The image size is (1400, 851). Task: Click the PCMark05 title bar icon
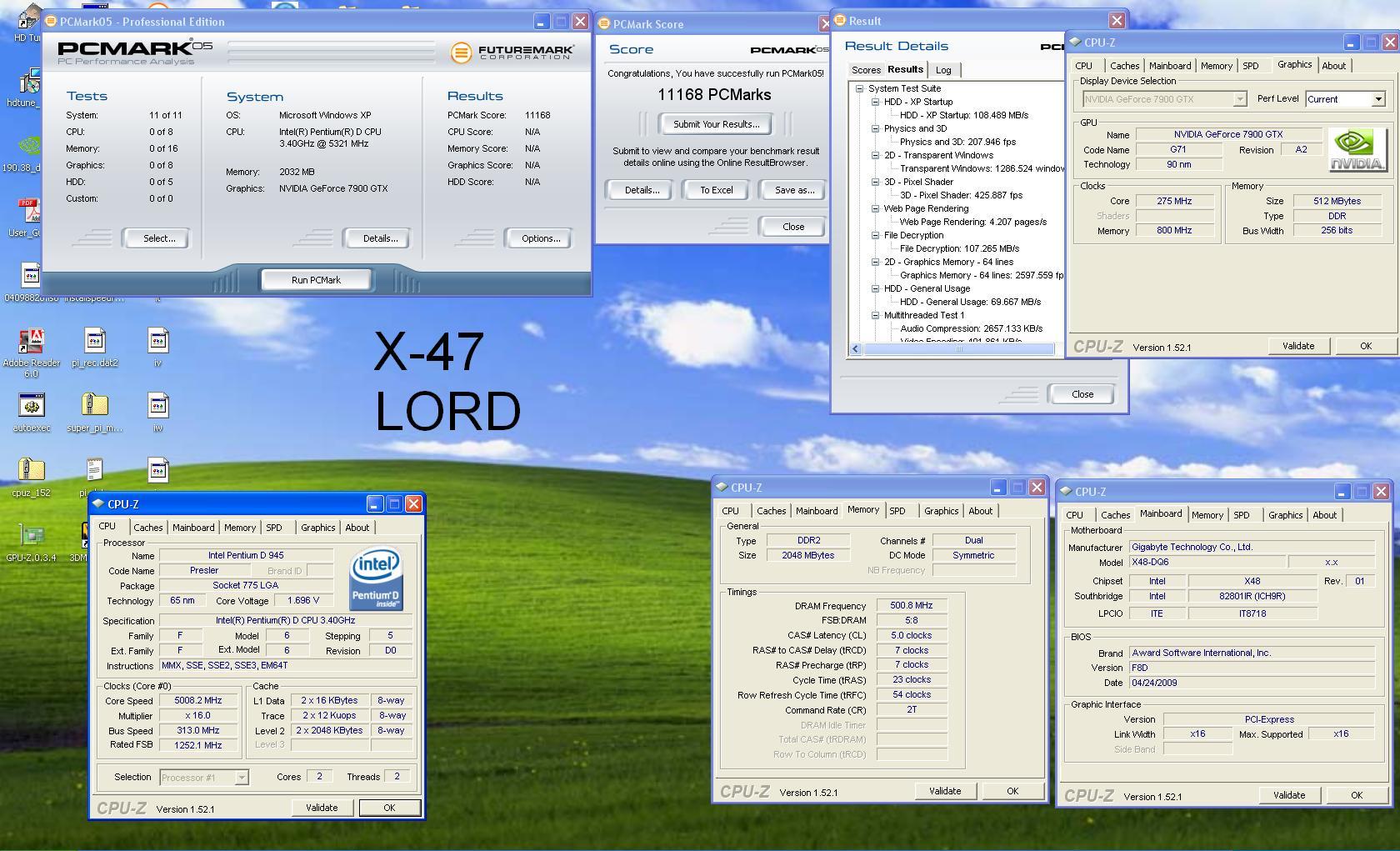click(x=51, y=22)
